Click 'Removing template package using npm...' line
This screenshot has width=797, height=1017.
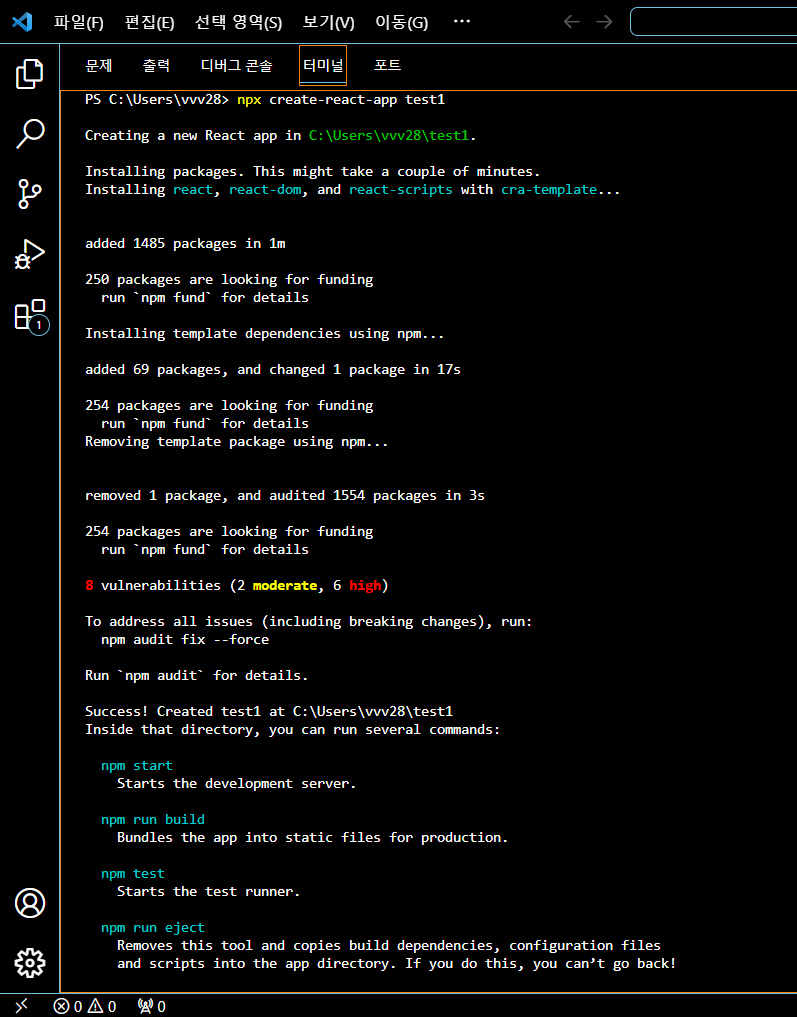coord(237,441)
